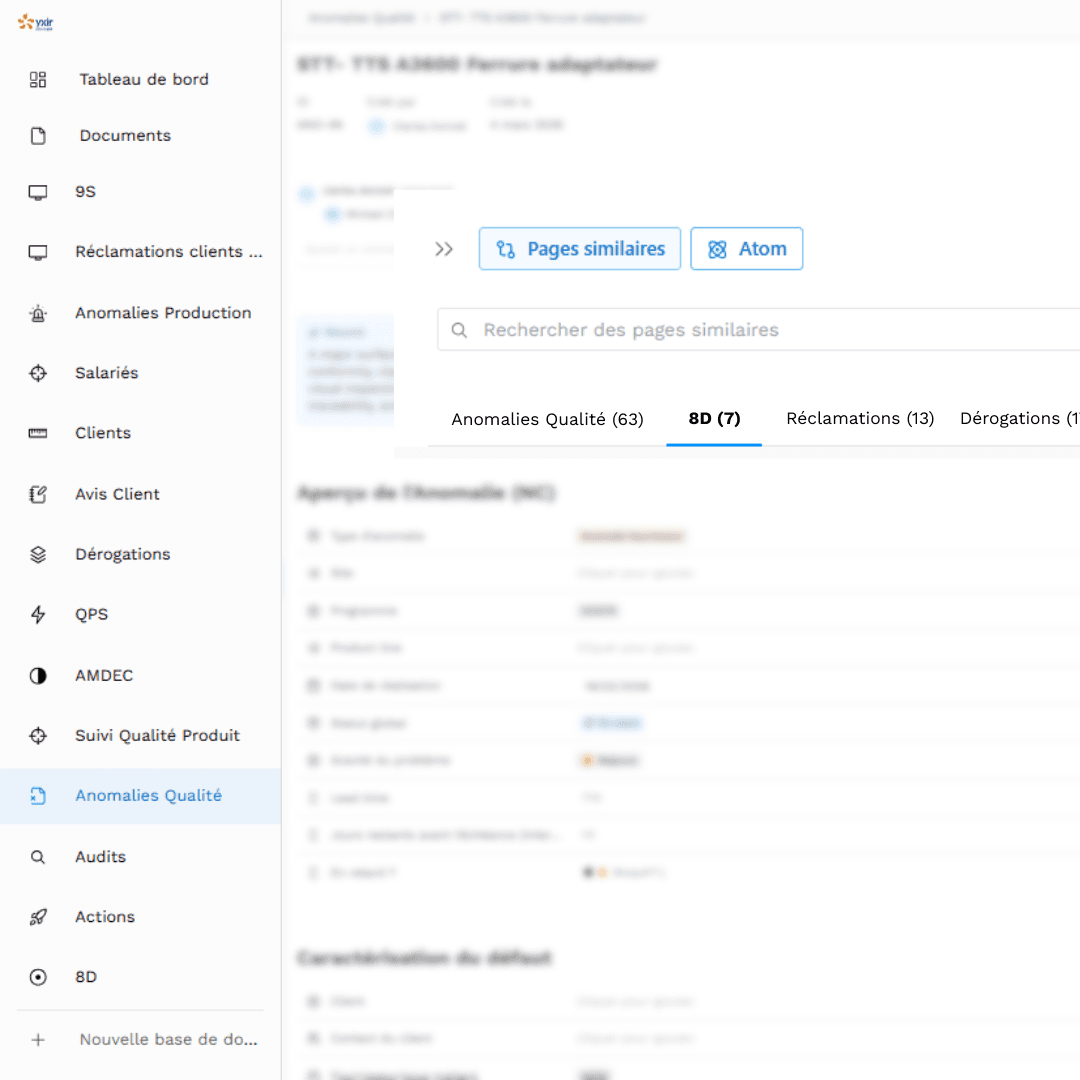Screen dimensions: 1080x1080
Task: Focus the Rechercher des pages similaires field
Action: pos(758,330)
